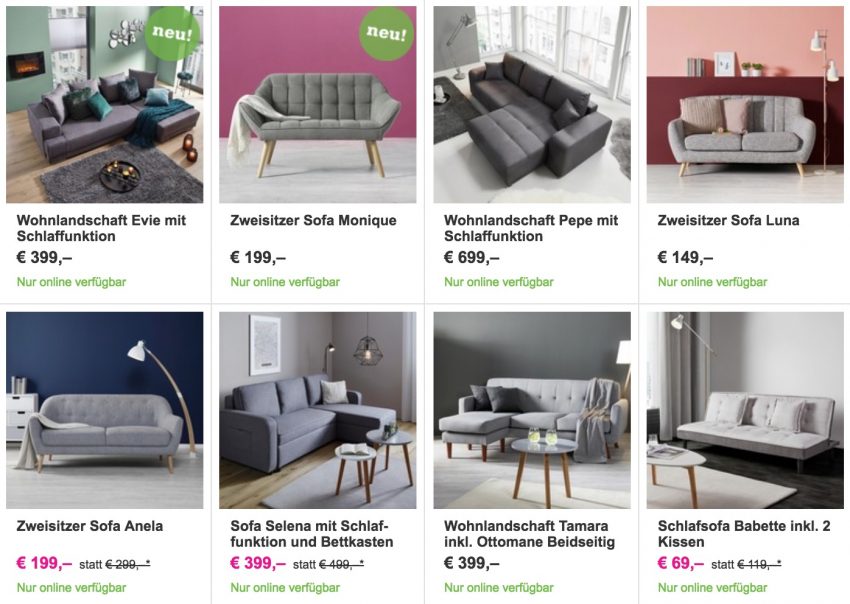This screenshot has width=850, height=604.
Task: Click the 'neu!' badge on Sofa Monique
Action: [x=386, y=34]
